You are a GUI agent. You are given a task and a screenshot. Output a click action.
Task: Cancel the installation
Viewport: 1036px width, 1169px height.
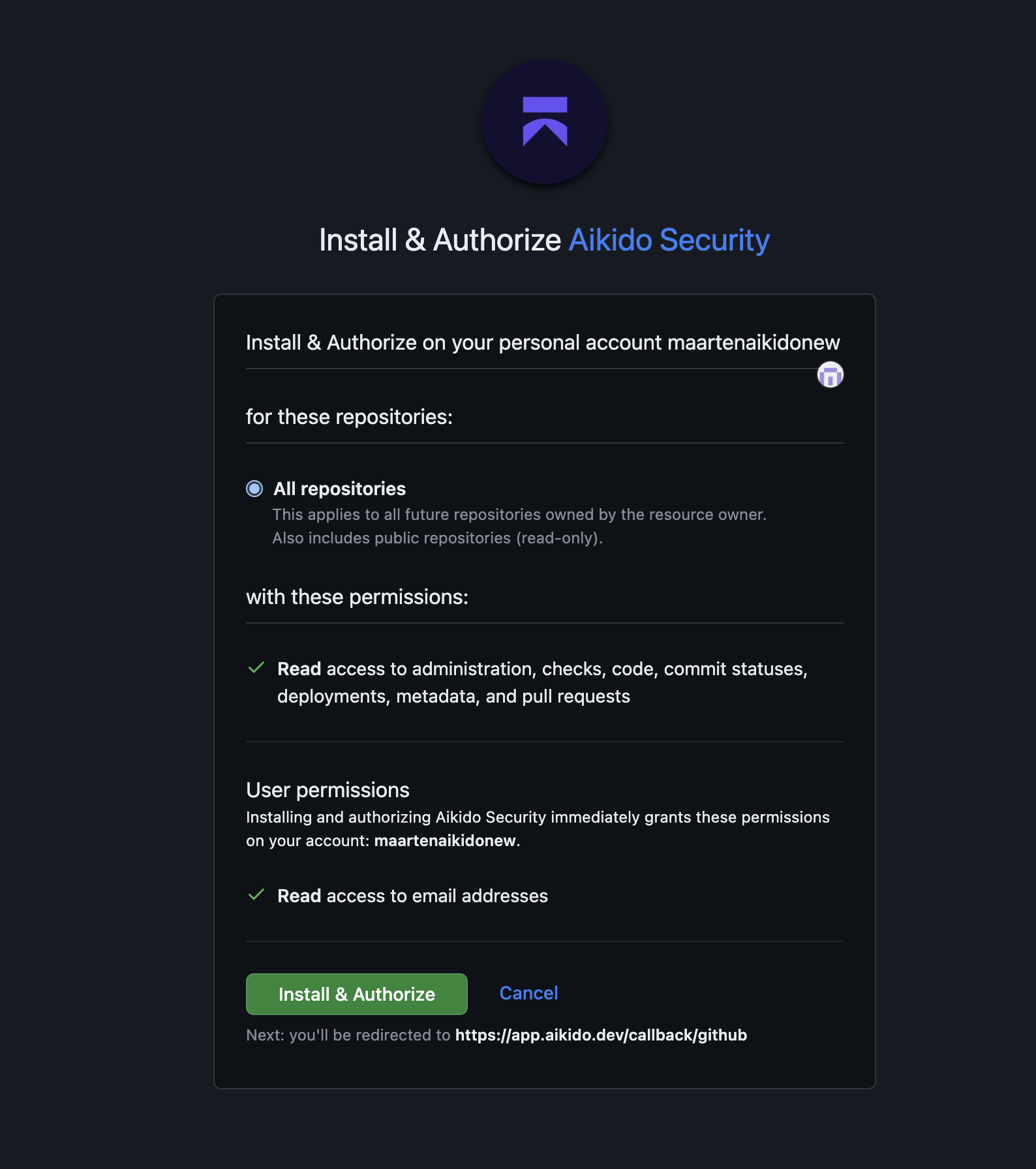[528, 993]
